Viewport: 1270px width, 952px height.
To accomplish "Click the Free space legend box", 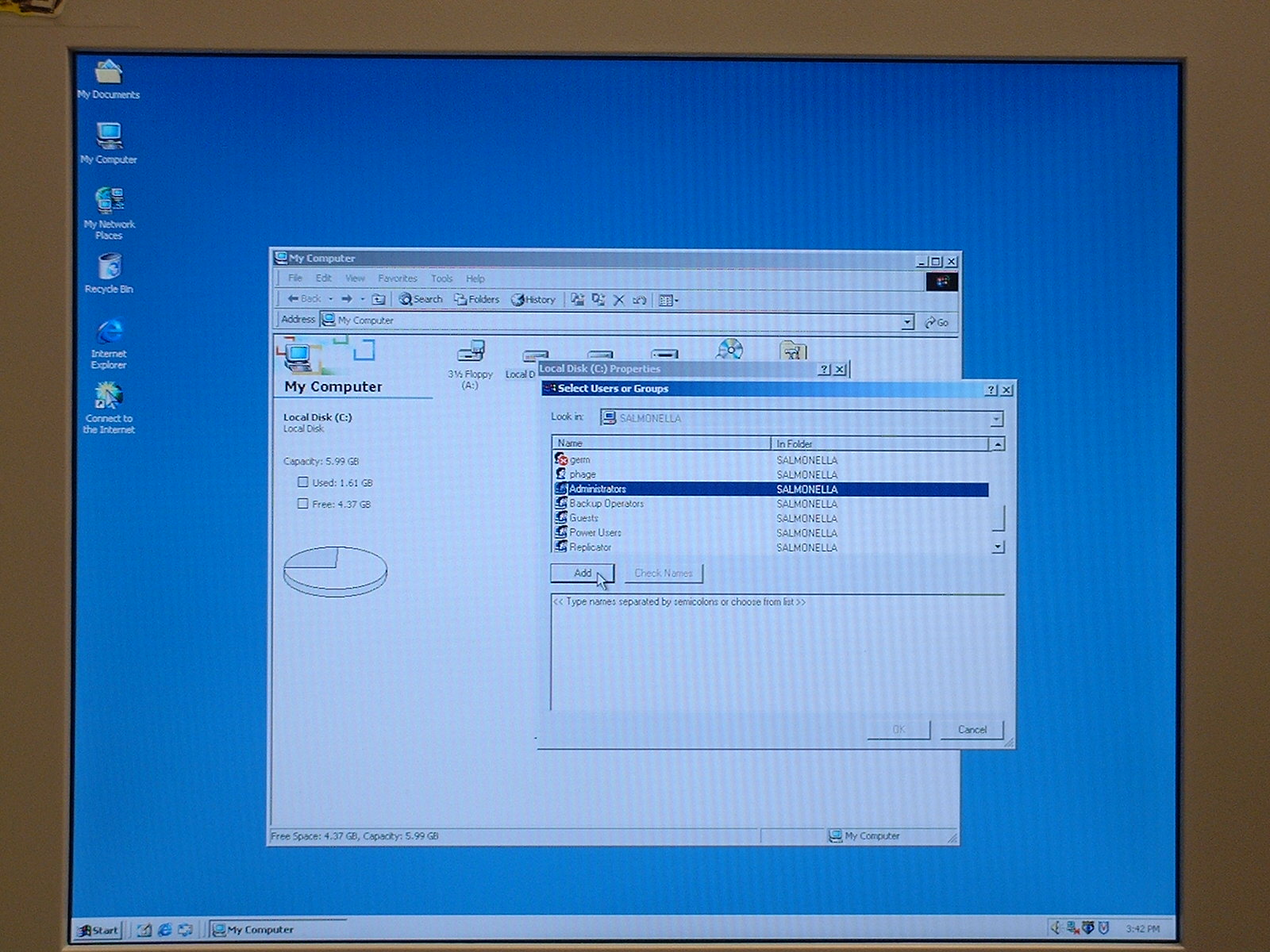I will pos(302,503).
